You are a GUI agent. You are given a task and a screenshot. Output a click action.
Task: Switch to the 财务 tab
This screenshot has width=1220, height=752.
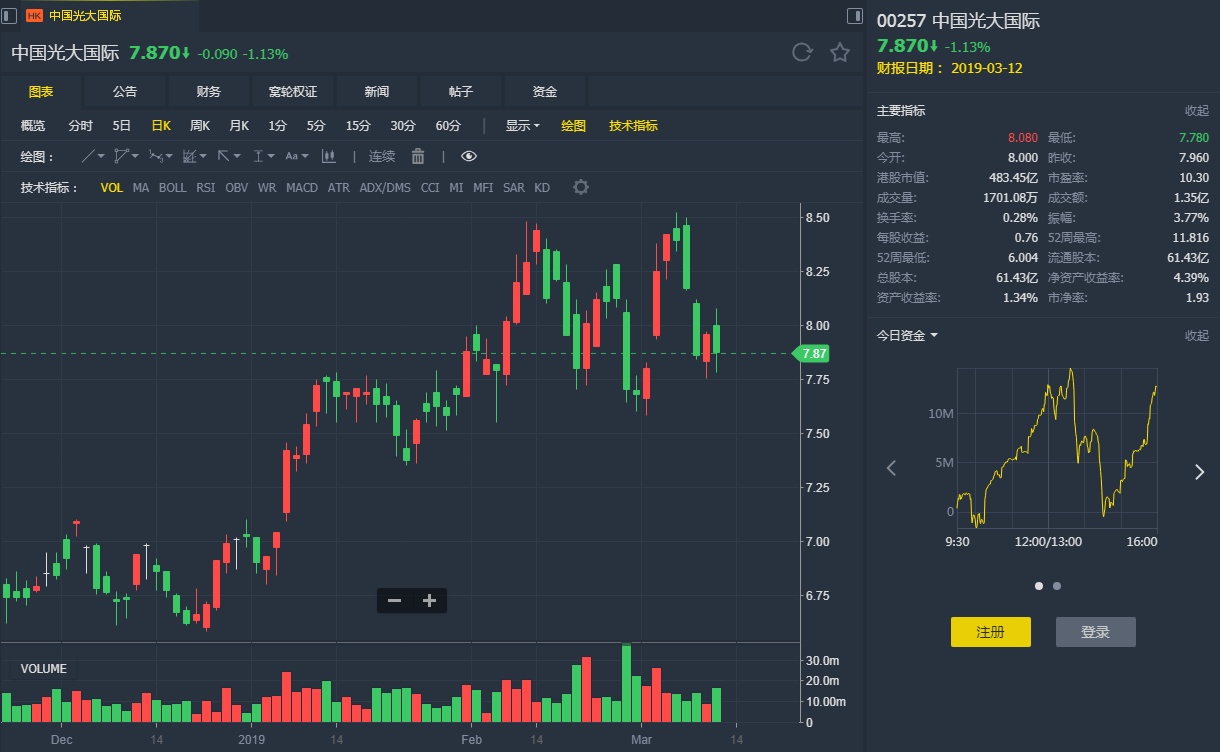tap(209, 92)
